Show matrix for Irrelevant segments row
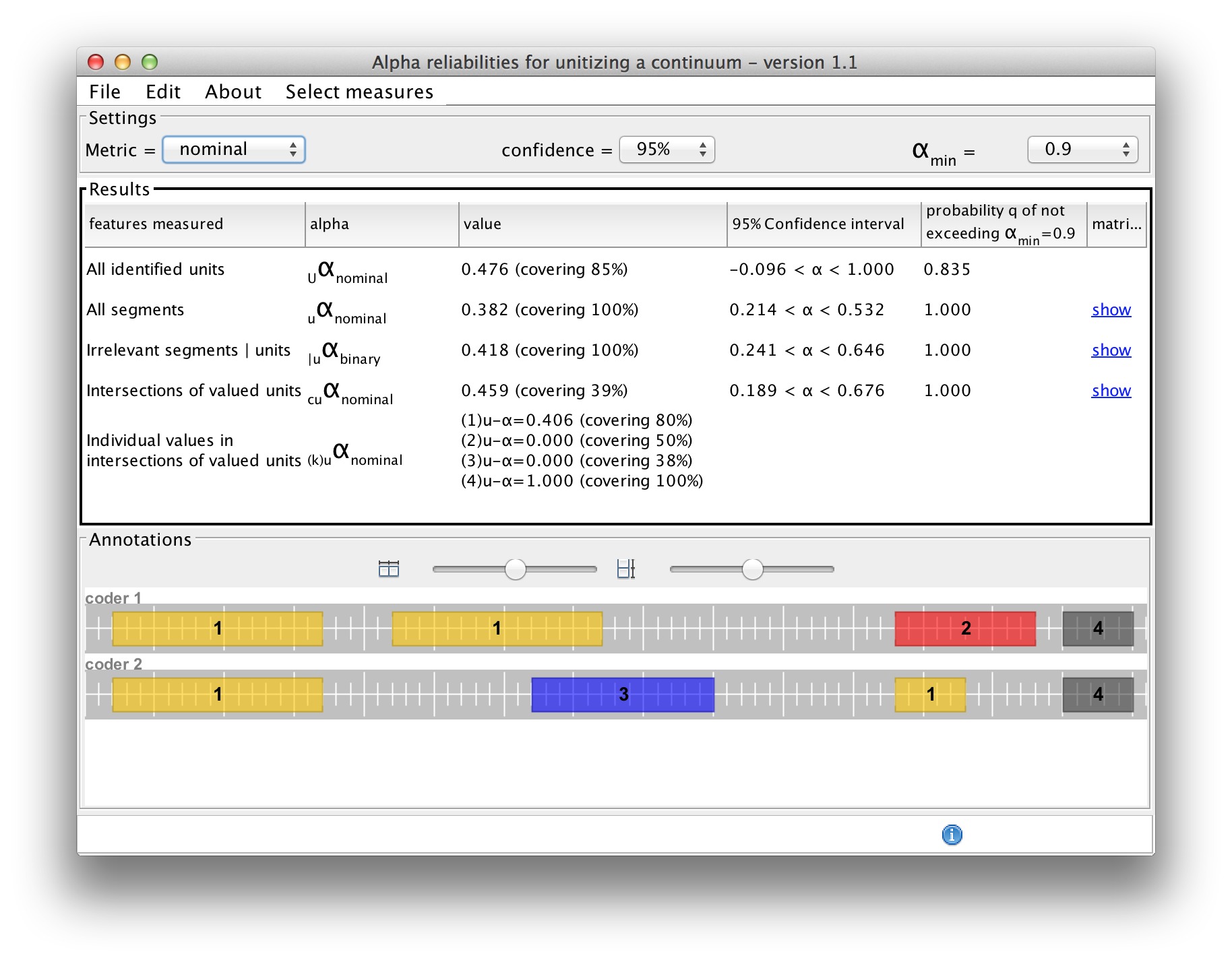Image resolution: width=1232 pixels, height=962 pixels. point(1111,350)
